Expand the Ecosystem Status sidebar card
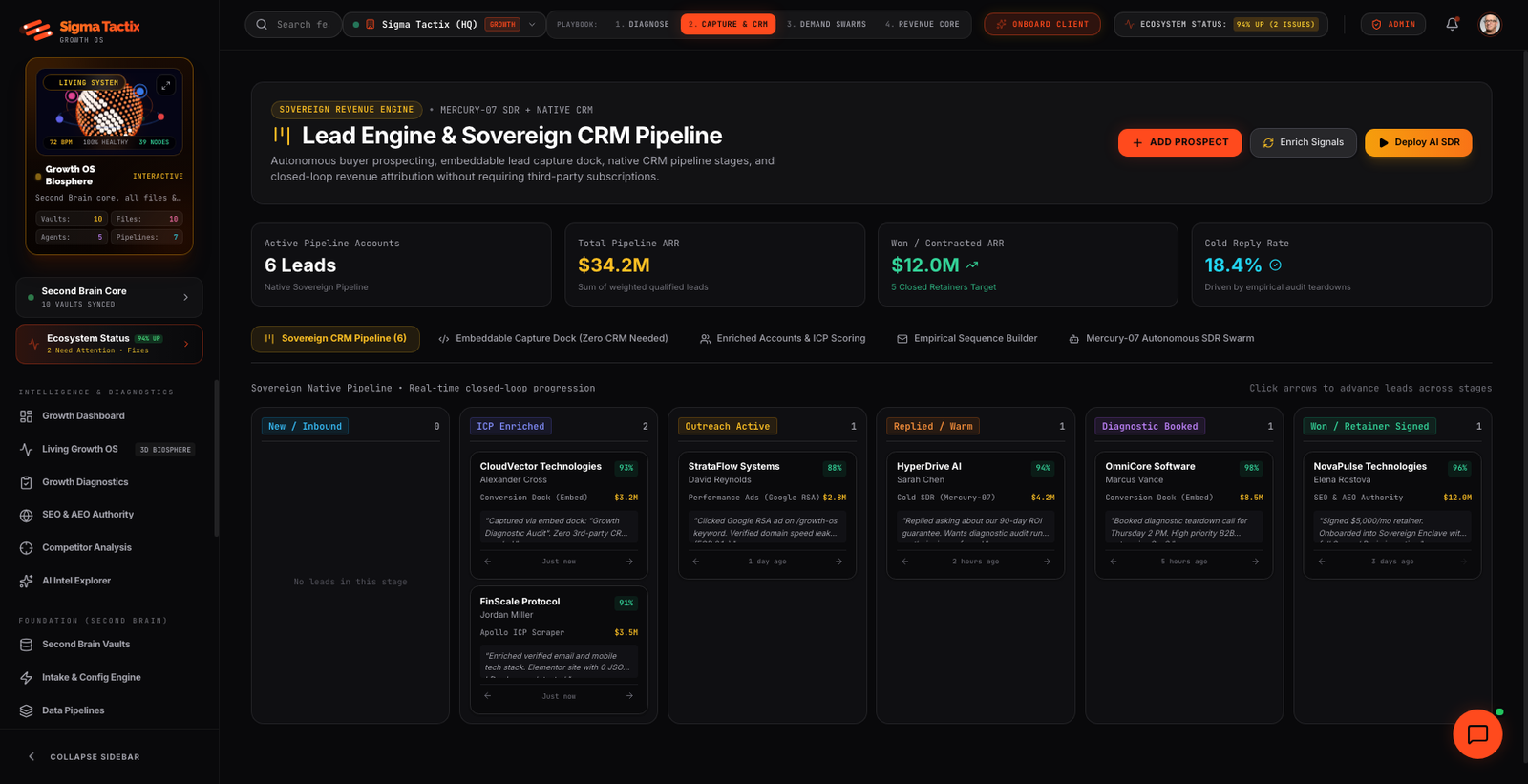The height and width of the screenshot is (784, 1528). tap(109, 344)
